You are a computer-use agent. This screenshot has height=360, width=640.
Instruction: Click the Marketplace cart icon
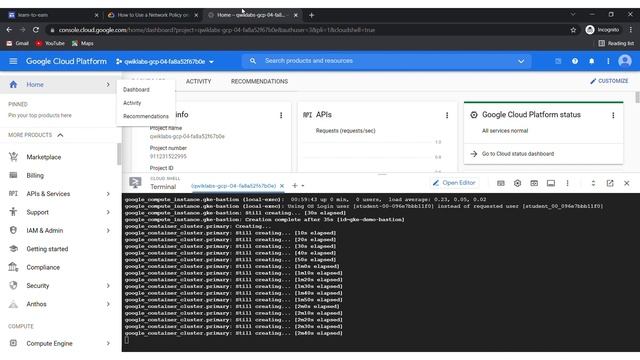pos(13,157)
